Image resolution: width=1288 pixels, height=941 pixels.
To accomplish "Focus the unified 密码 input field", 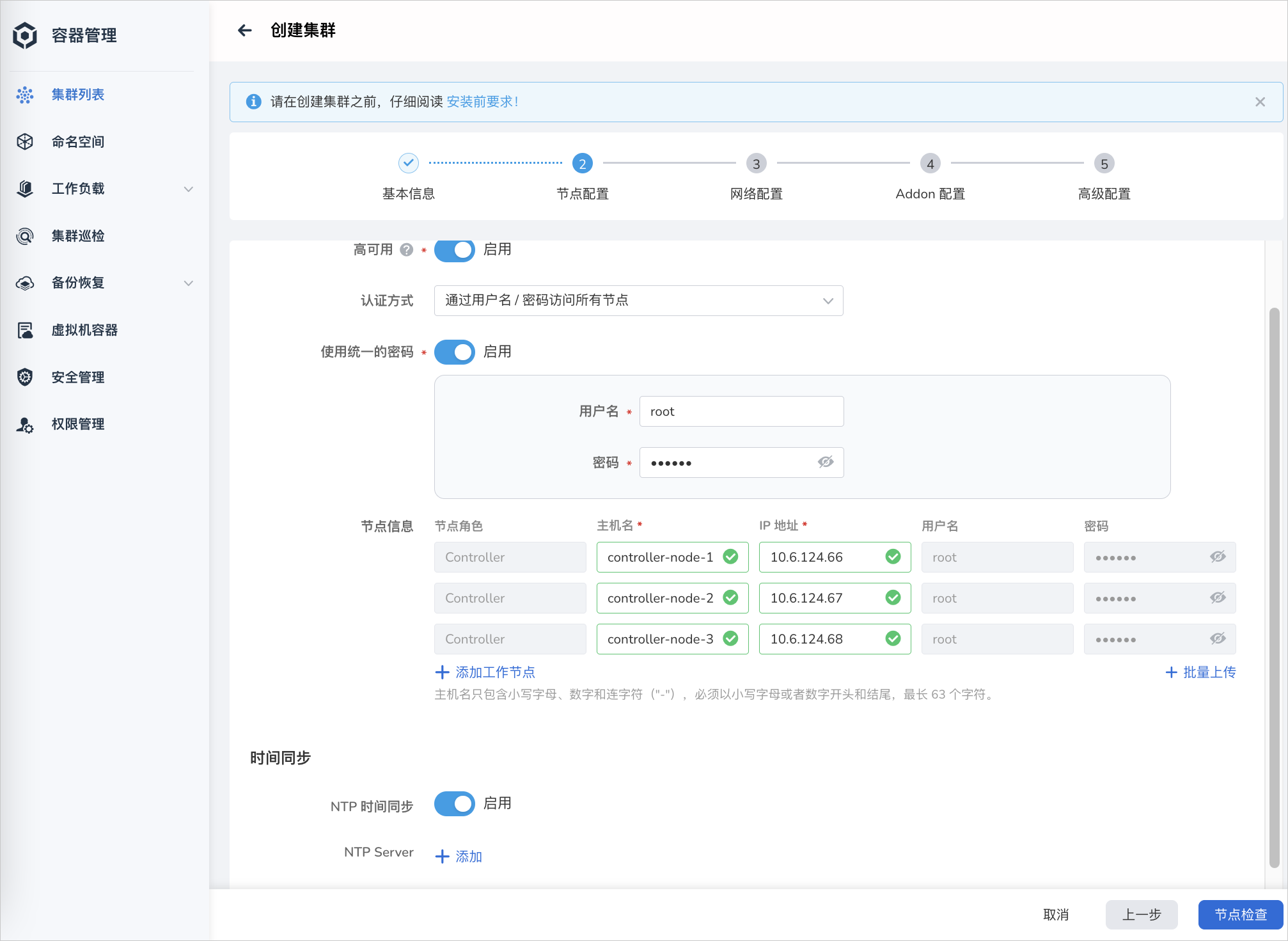I will [741, 463].
